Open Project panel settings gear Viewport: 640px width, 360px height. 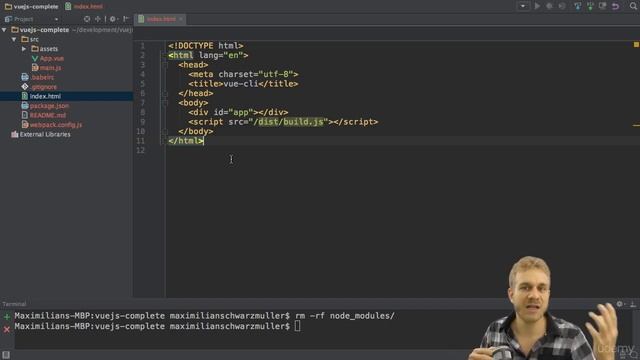113,19
